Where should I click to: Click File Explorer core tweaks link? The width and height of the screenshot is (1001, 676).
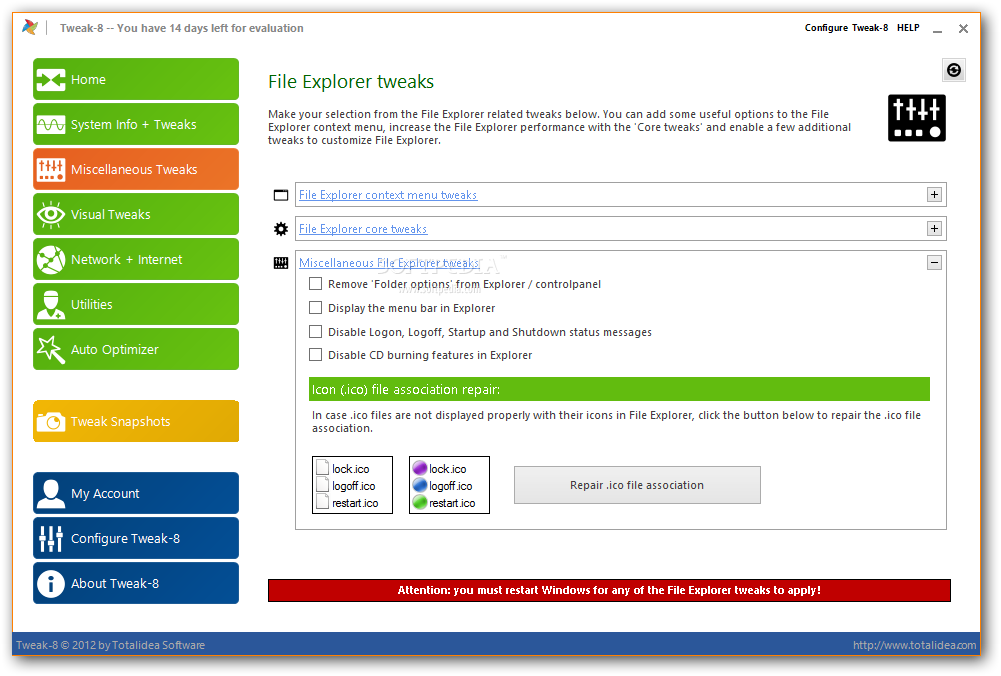363,229
